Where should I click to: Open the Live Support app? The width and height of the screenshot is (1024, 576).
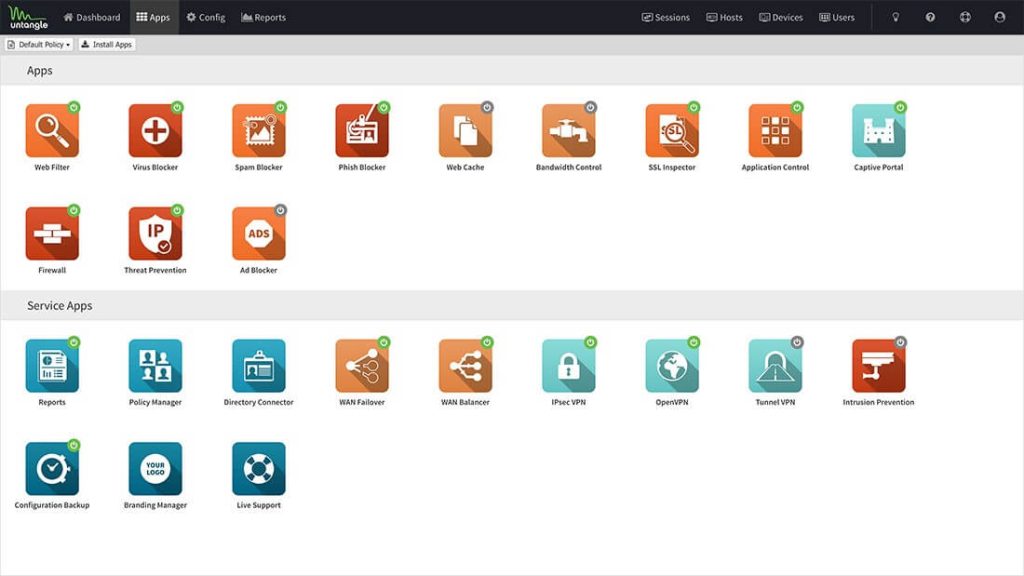pos(259,469)
